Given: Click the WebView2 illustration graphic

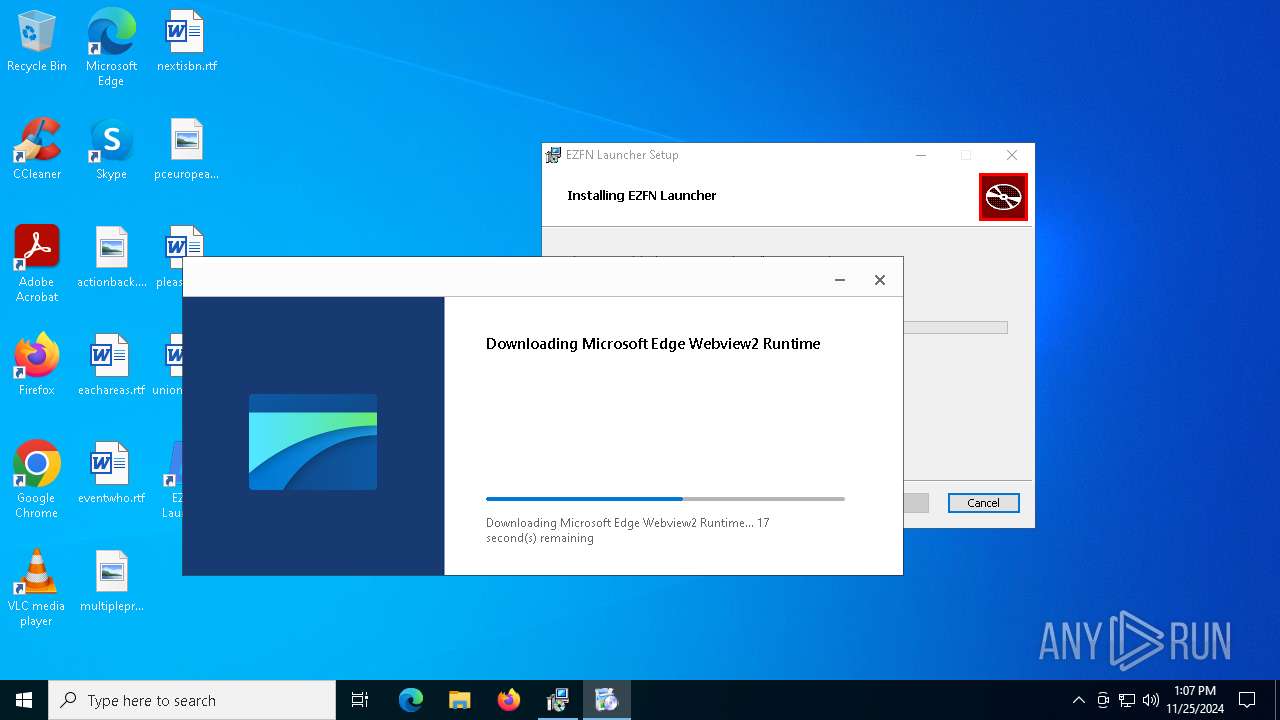Looking at the screenshot, I should click(x=313, y=442).
